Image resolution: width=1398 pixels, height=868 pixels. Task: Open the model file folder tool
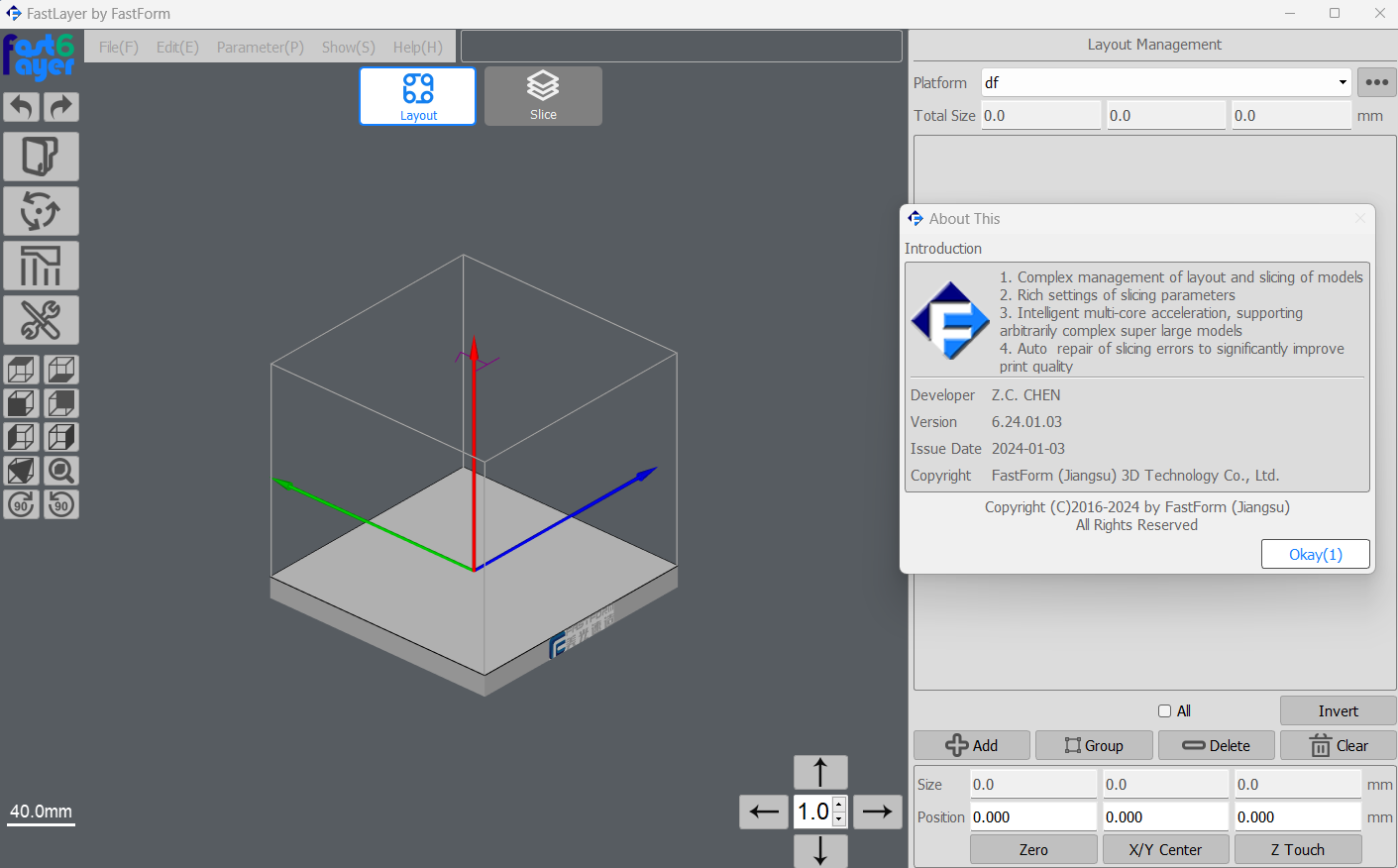[x=41, y=157]
